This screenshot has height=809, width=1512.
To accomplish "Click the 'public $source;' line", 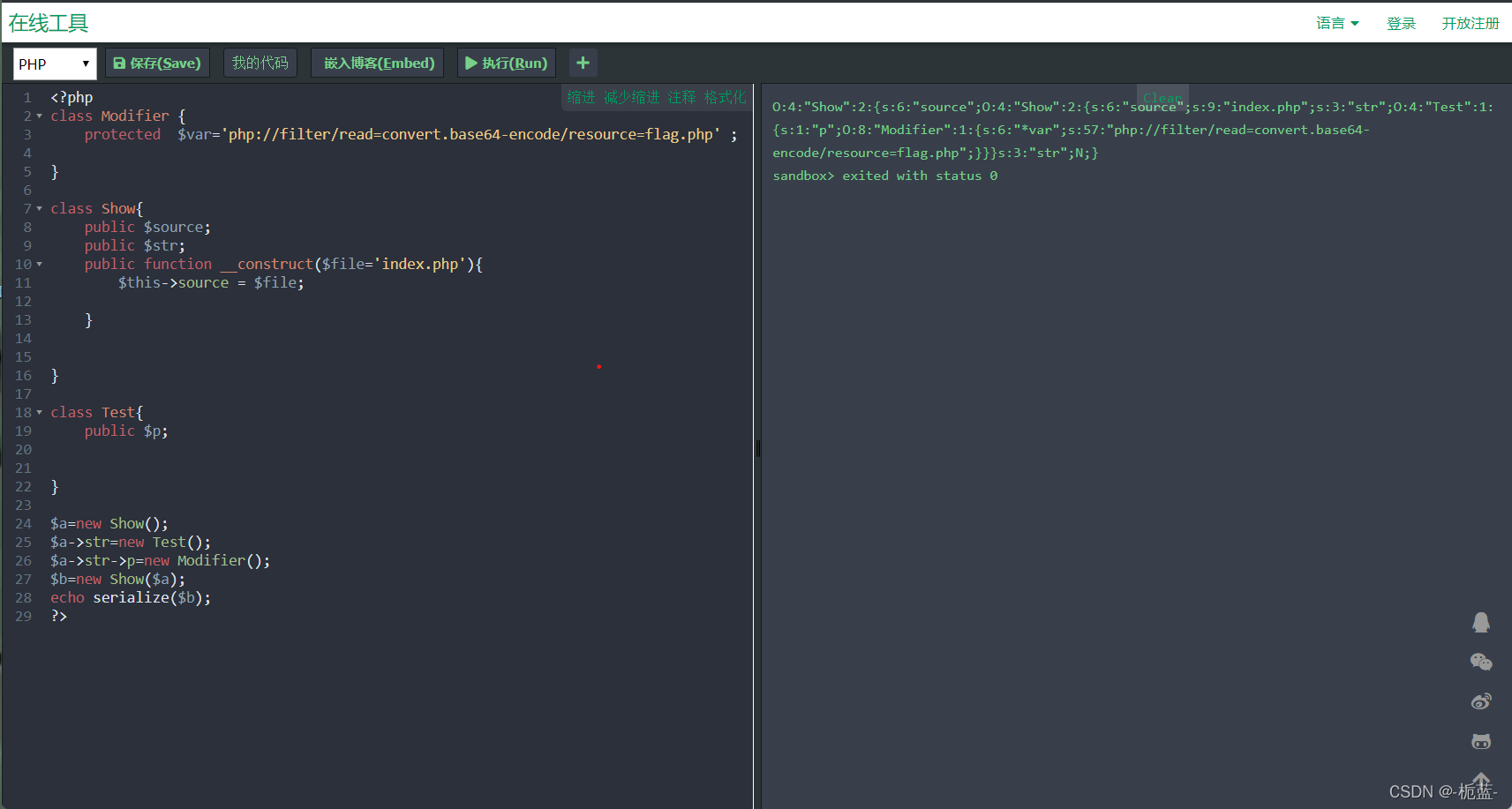I will [x=147, y=228].
